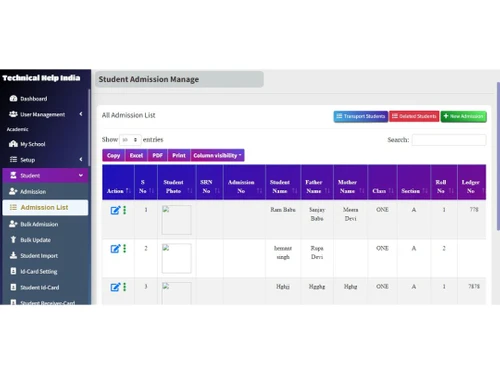The height and width of the screenshot is (375, 500).
Task: Export table to PDF
Action: 158,155
